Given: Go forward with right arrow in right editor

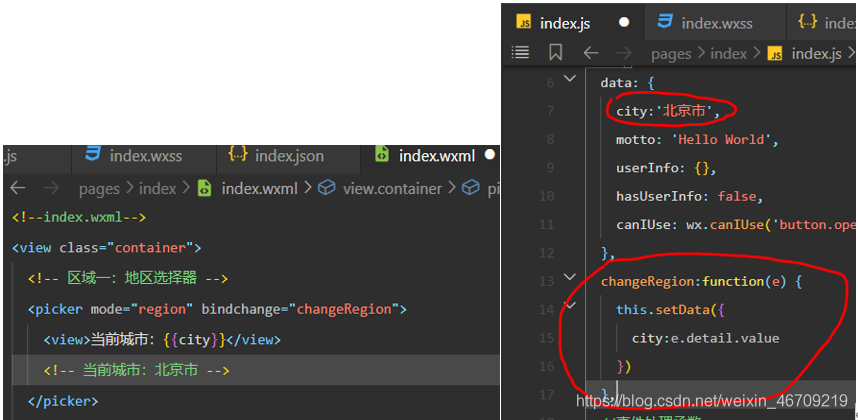Looking at the screenshot, I should 624,53.
